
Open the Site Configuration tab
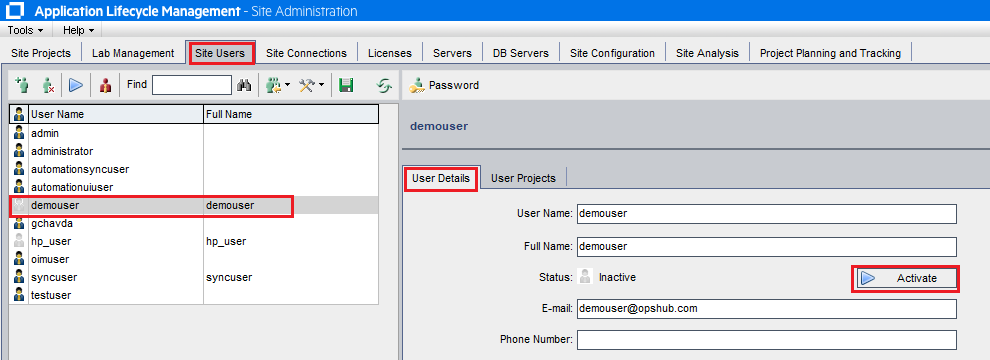pyautogui.click(x=612, y=53)
